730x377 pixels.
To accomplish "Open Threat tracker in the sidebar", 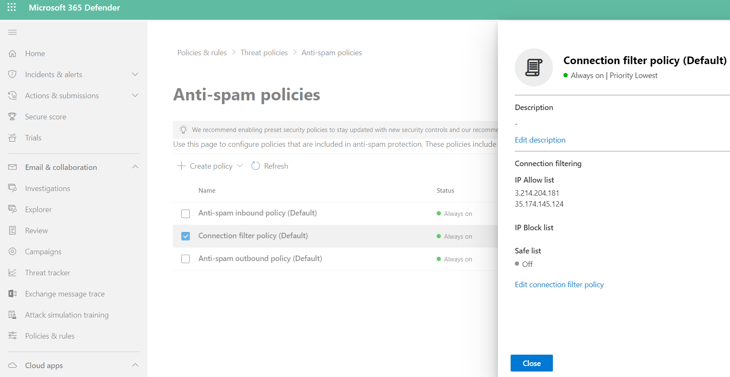I will [x=47, y=273].
